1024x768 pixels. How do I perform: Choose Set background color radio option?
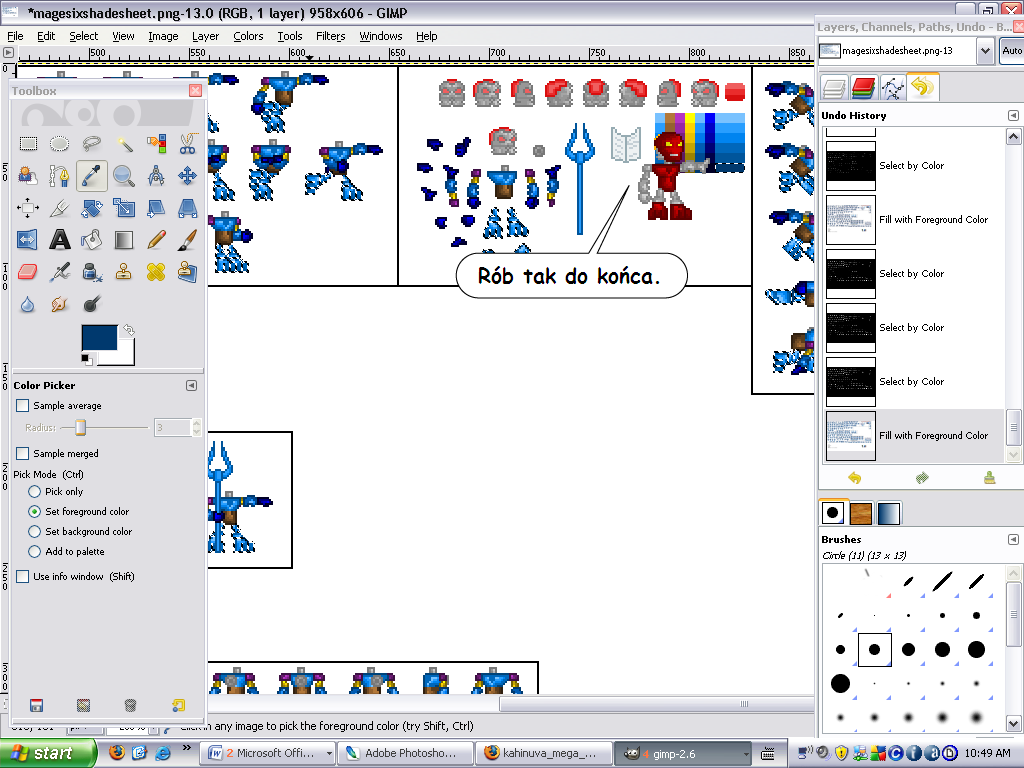[35, 532]
